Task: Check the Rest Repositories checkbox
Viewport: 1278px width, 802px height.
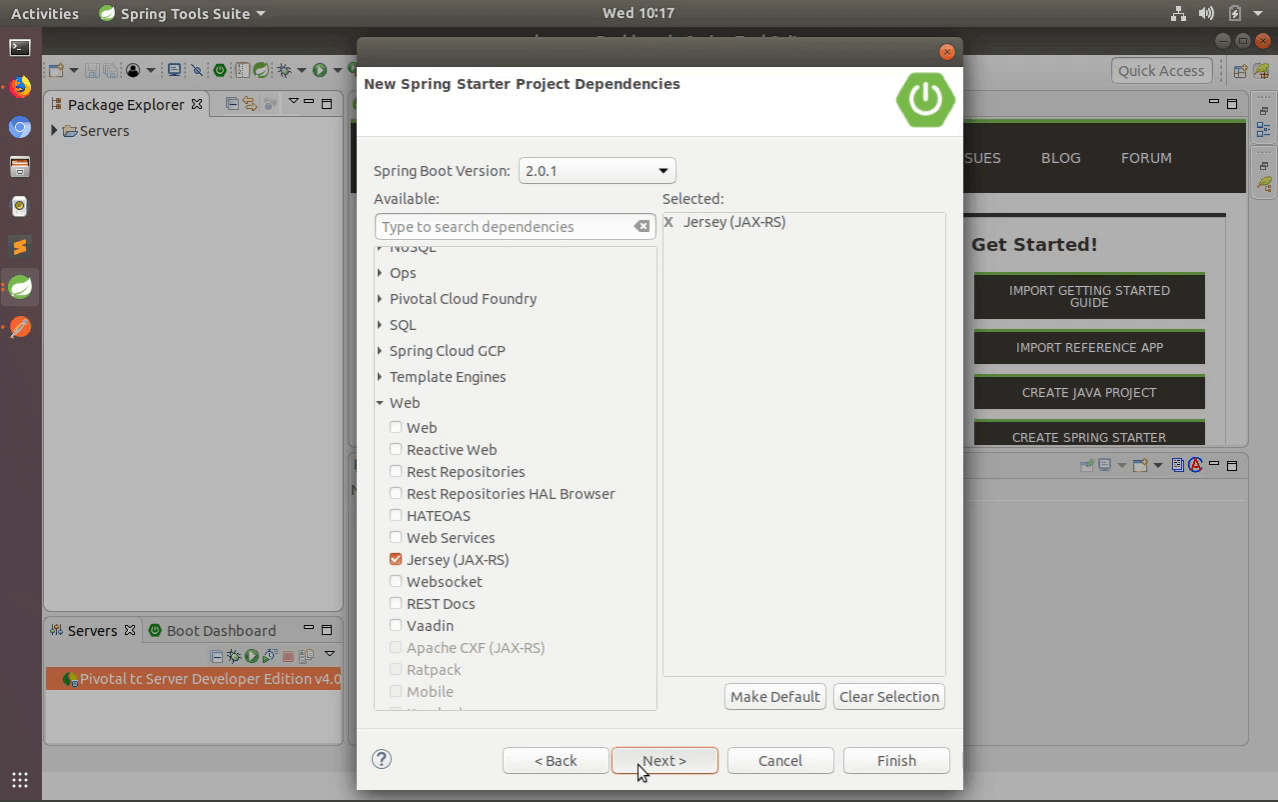Action: [x=396, y=471]
